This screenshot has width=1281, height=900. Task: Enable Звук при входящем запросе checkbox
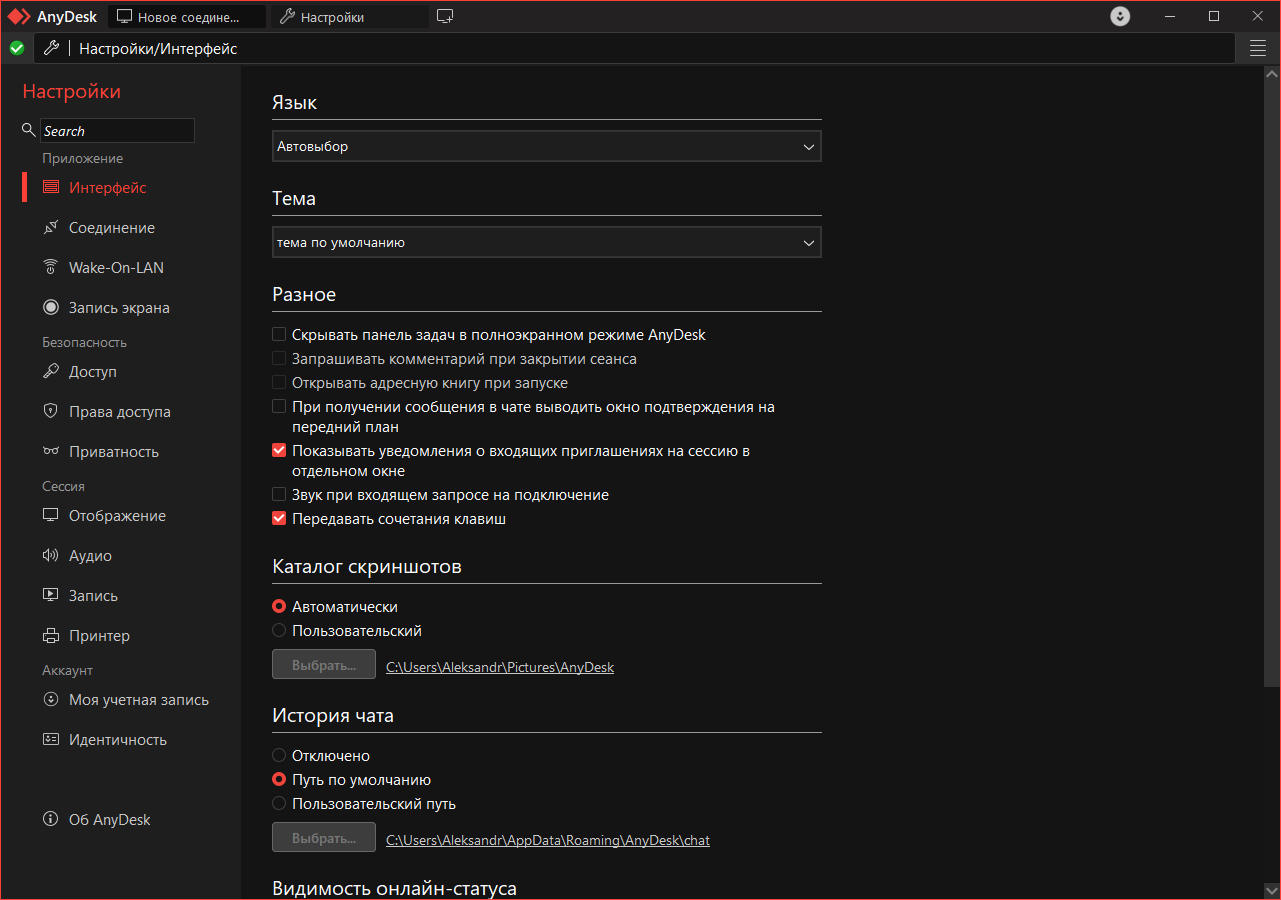(x=279, y=495)
